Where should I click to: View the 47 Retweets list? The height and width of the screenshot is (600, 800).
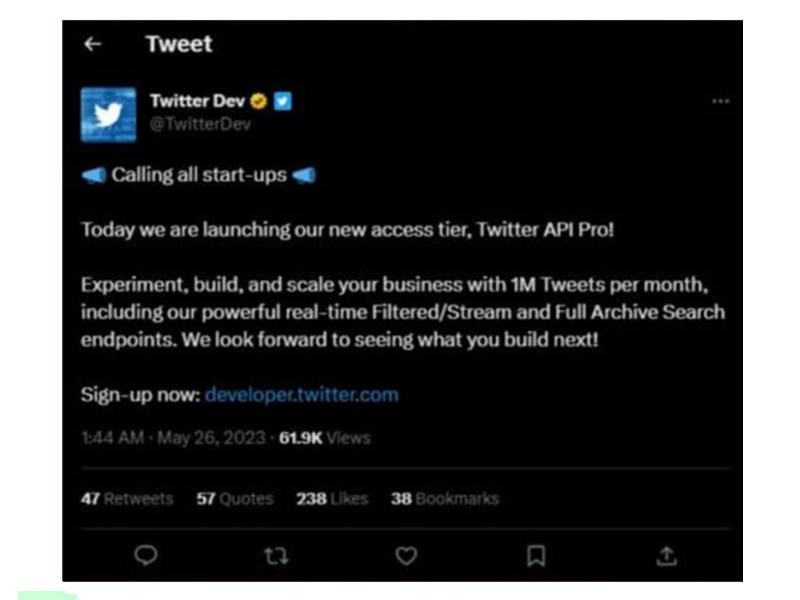point(127,498)
